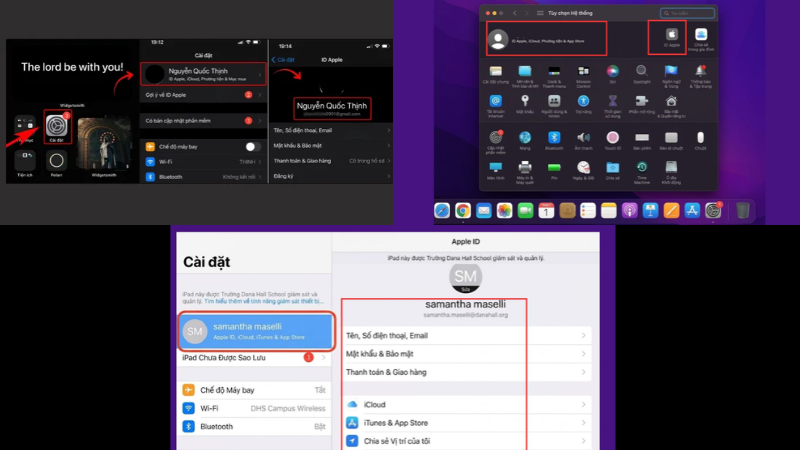Viewport: 800px width, 450px height.
Task: Open ID Apple pane icon on Mac
Action: [671, 37]
